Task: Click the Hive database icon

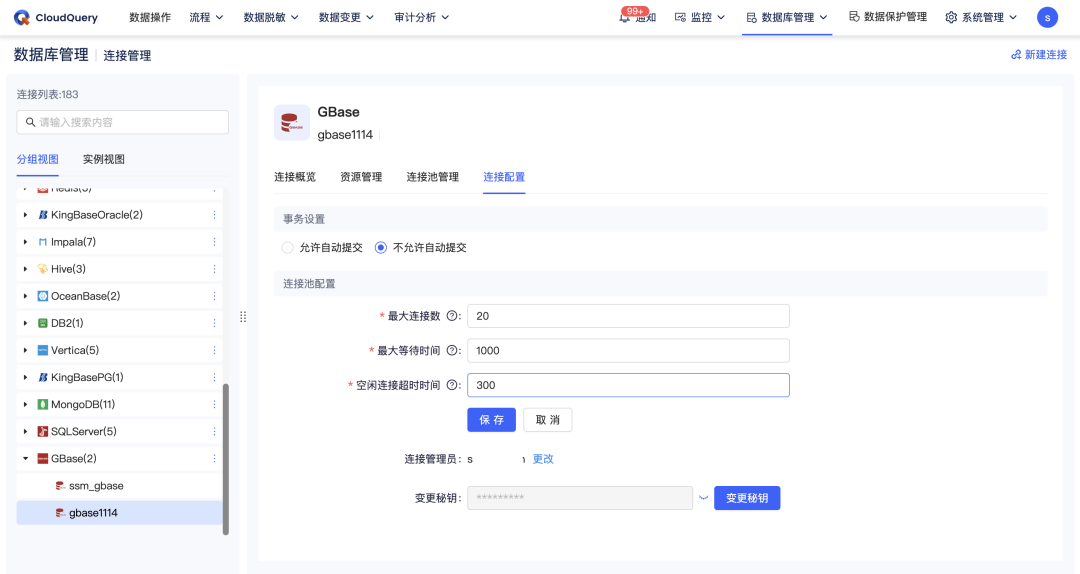Action: coord(43,269)
